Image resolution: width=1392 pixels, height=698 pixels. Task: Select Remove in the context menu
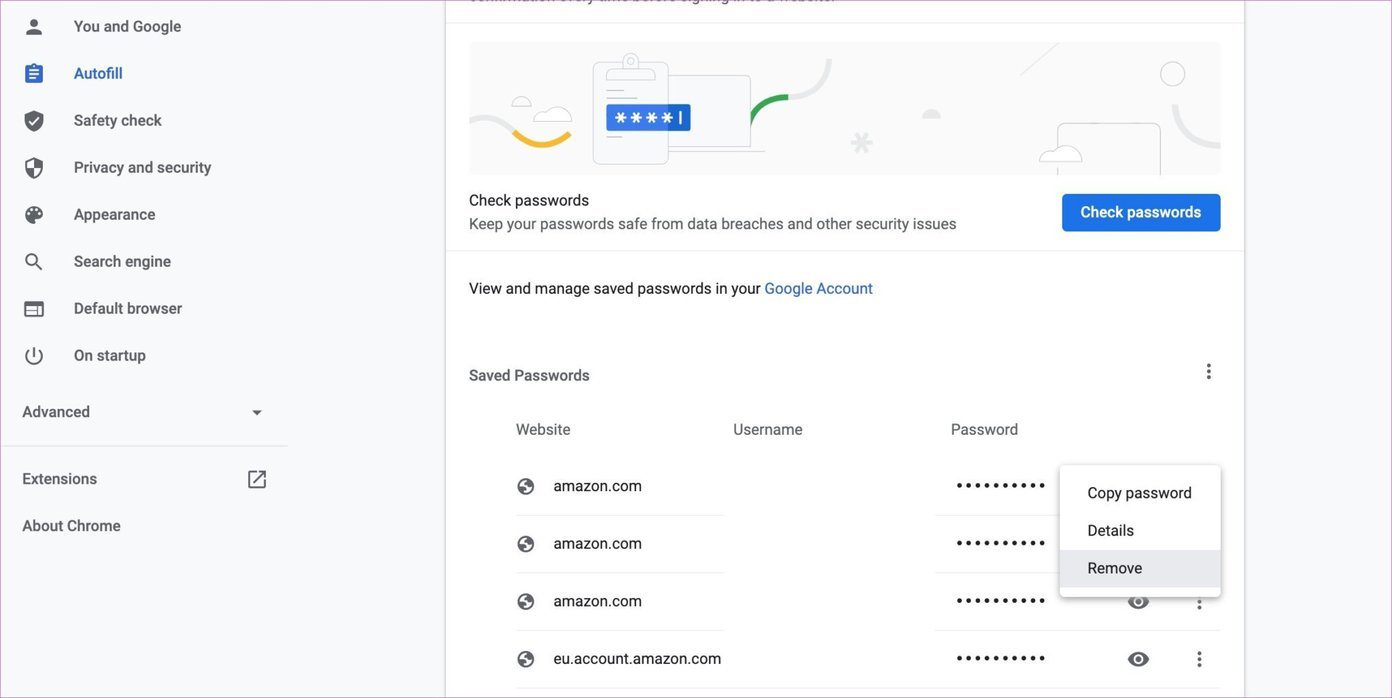pos(1140,568)
